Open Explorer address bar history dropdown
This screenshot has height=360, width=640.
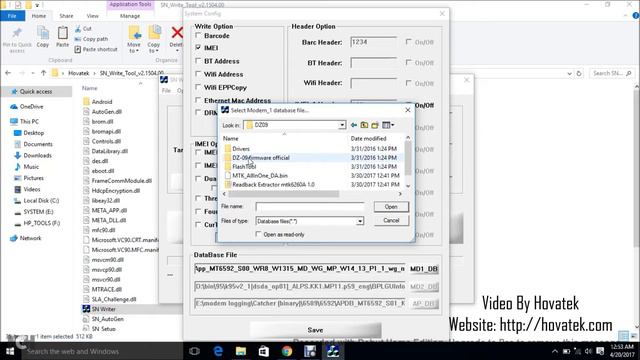[x=569, y=74]
